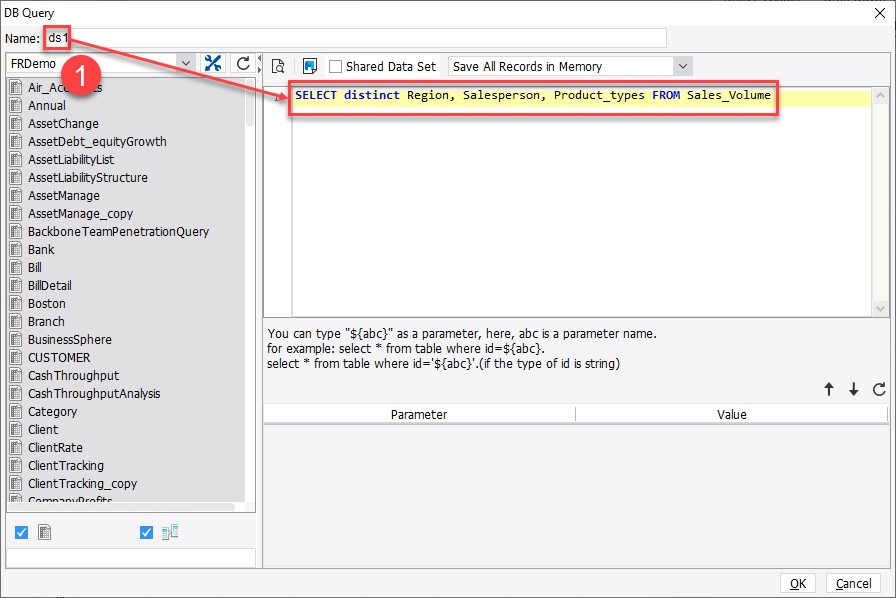Enable the Shared Data Set option

(x=337, y=66)
